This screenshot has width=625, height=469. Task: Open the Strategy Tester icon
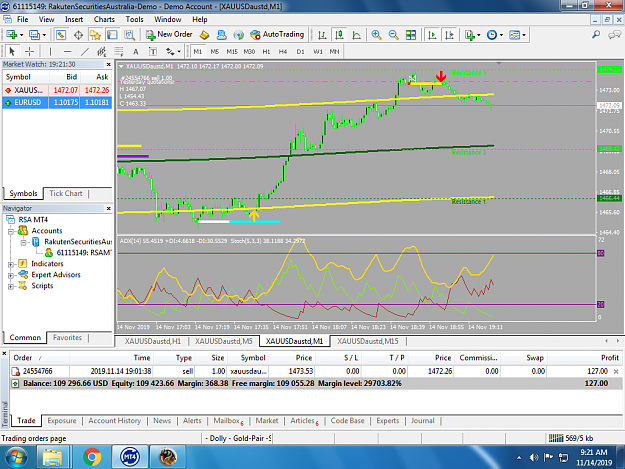(129, 35)
